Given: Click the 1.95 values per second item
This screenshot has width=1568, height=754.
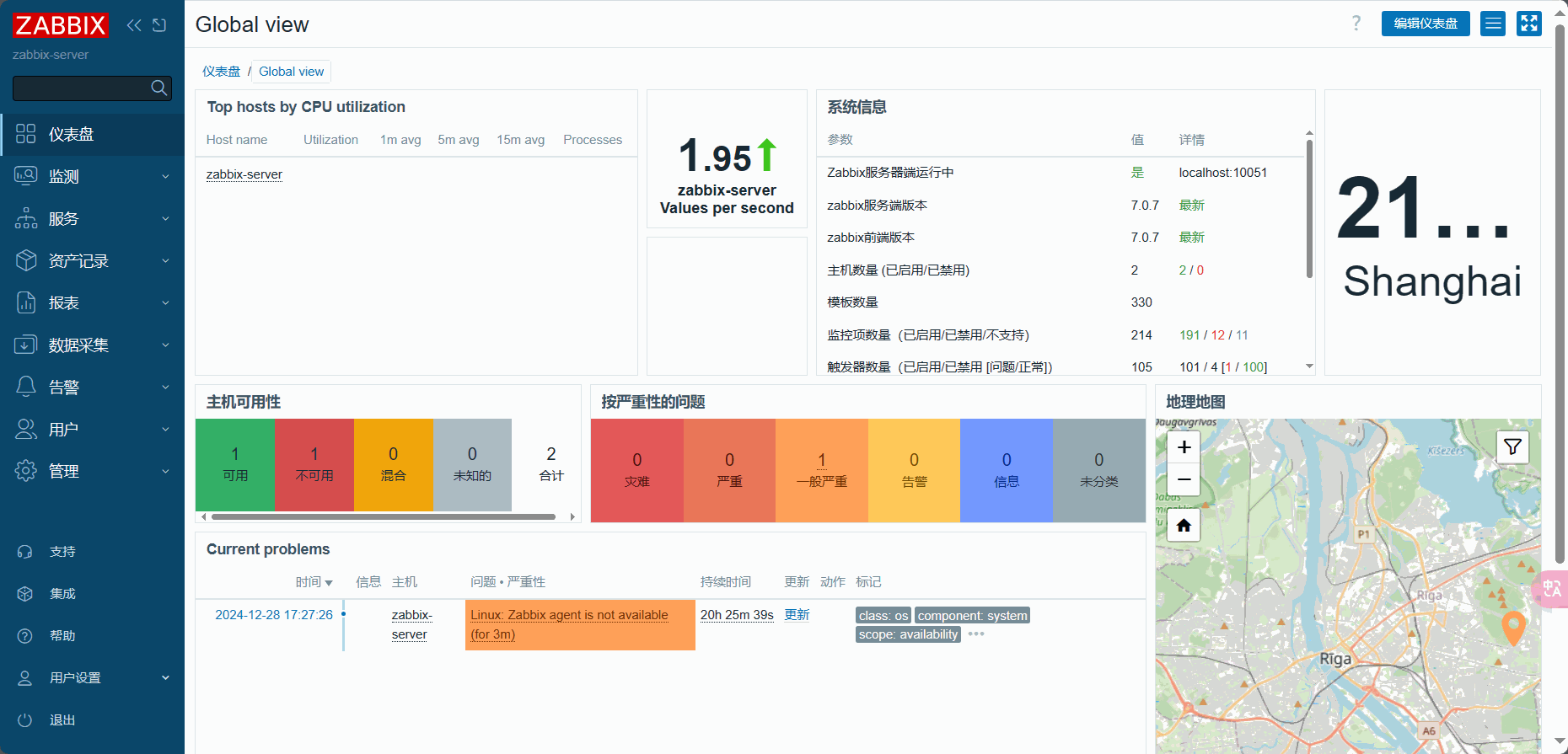Looking at the screenshot, I should (x=727, y=159).
